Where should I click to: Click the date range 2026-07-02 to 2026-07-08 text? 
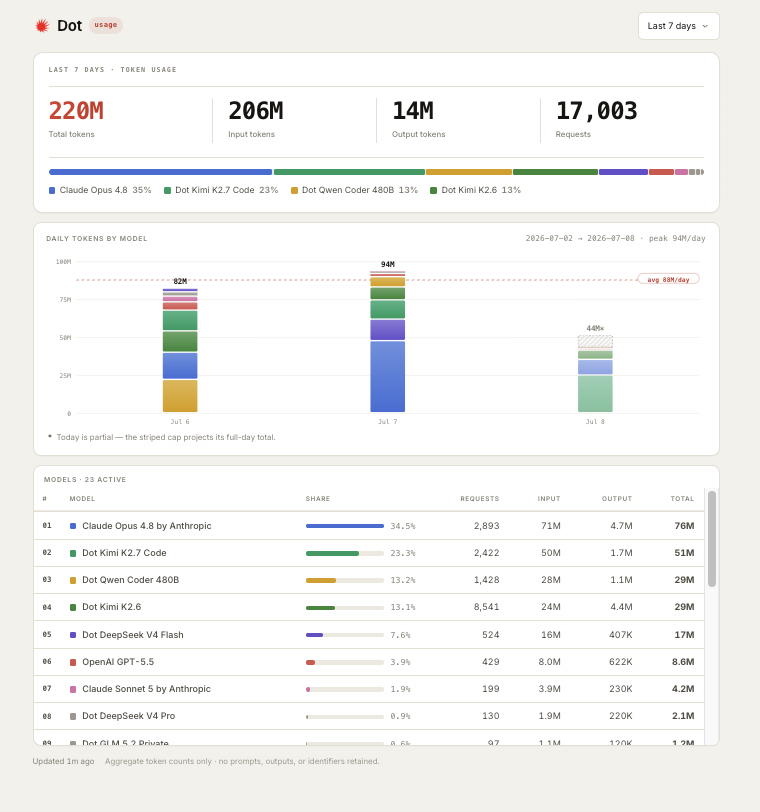click(x=580, y=238)
